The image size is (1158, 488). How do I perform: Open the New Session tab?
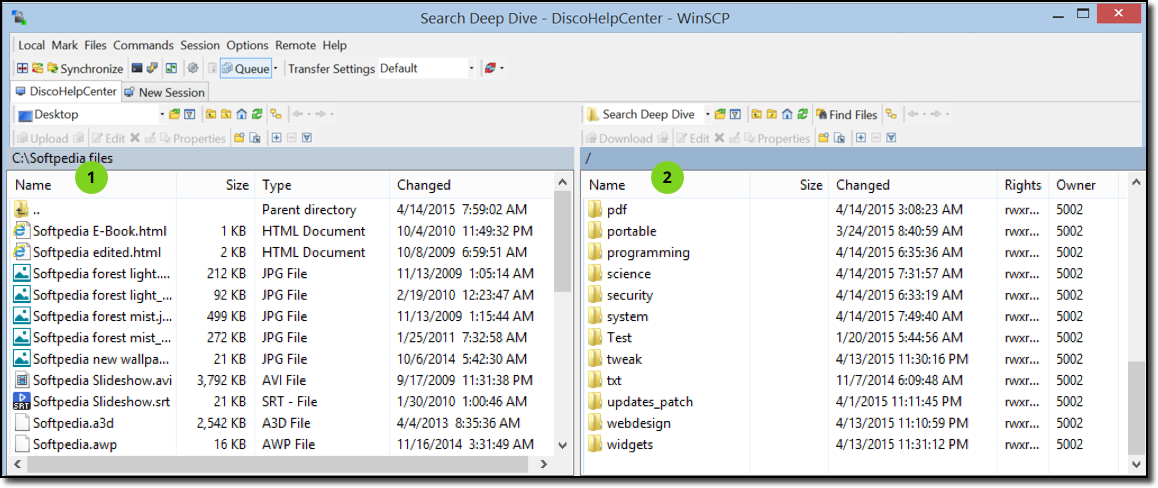coord(165,92)
